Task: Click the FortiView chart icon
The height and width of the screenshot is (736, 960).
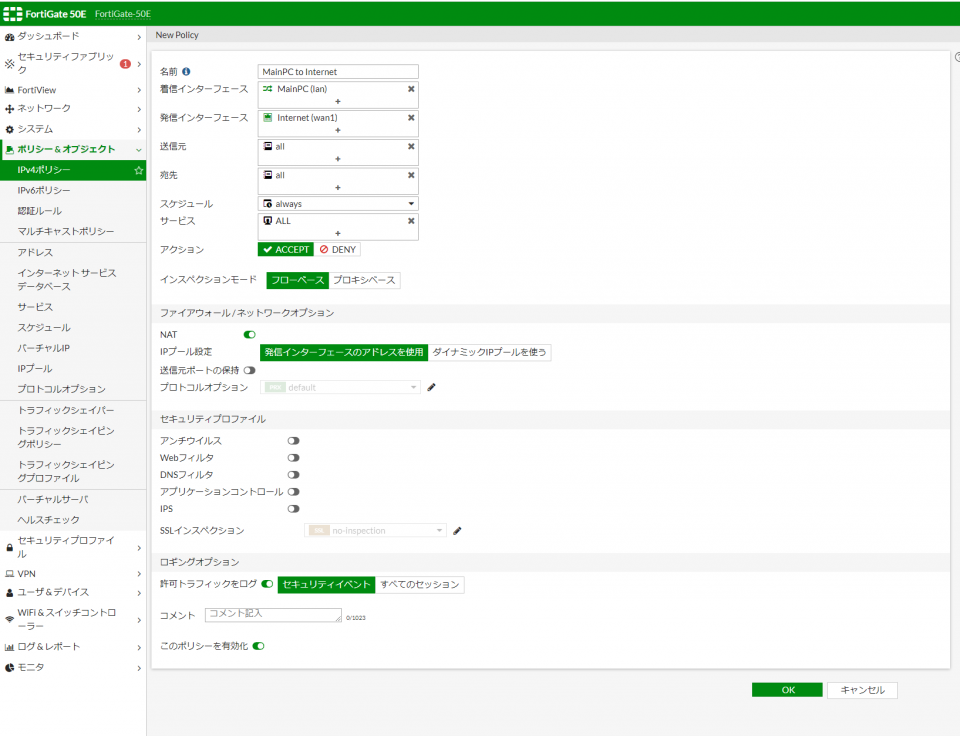Action: (x=9, y=90)
